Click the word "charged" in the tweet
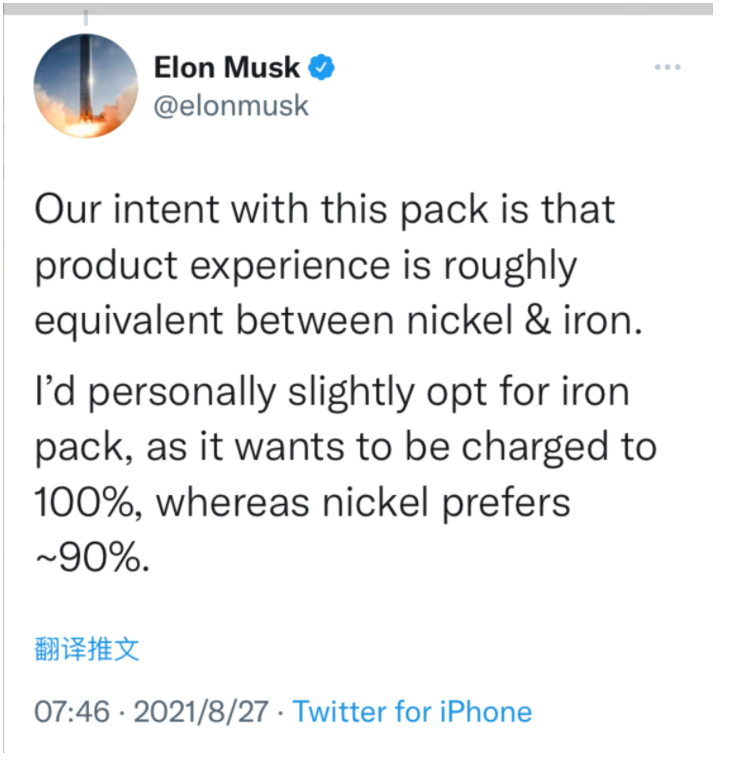740x768 pixels. coord(525,445)
